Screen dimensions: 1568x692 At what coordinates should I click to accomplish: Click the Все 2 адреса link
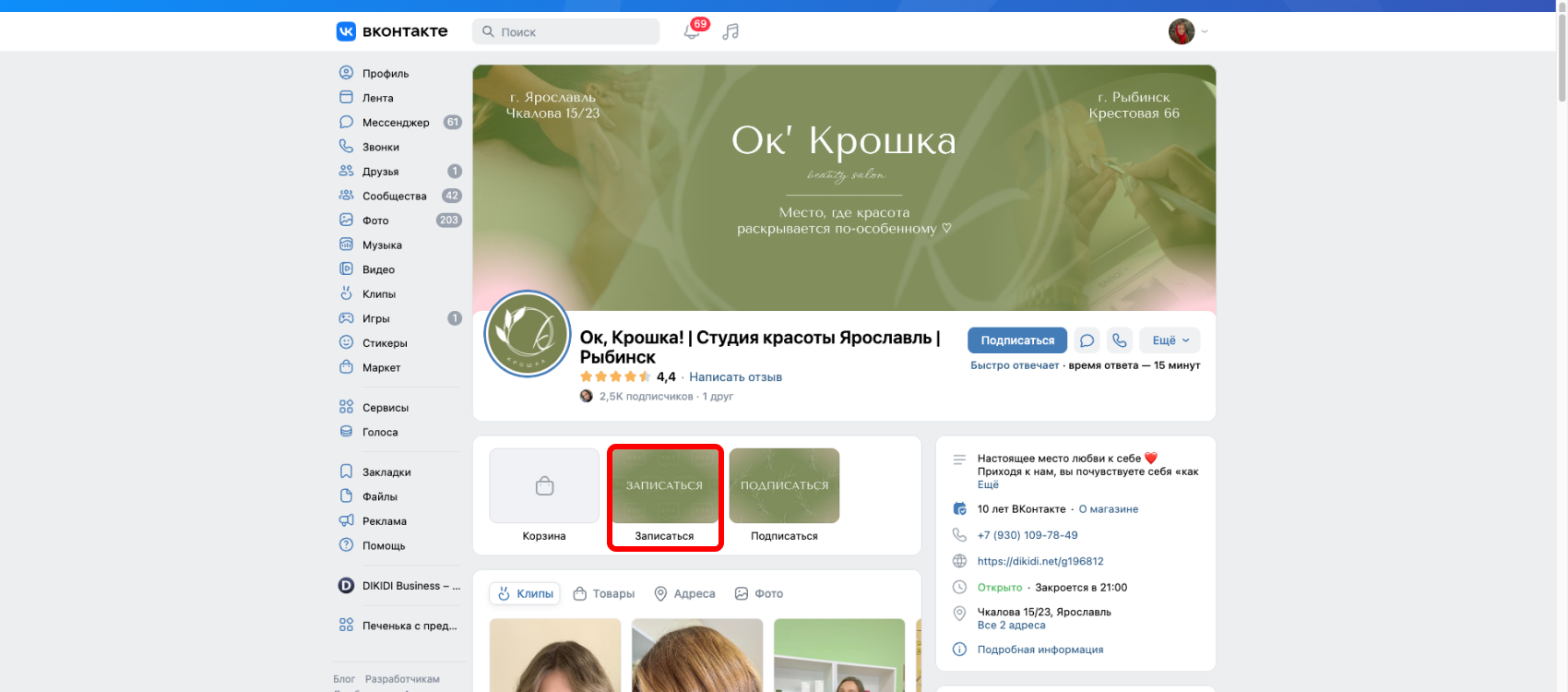tap(1011, 625)
